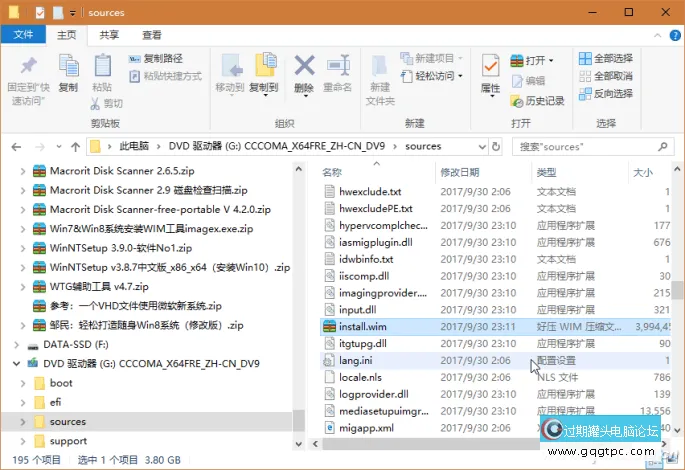
Task: Click the 重命名 rename icon
Action: coord(338,66)
